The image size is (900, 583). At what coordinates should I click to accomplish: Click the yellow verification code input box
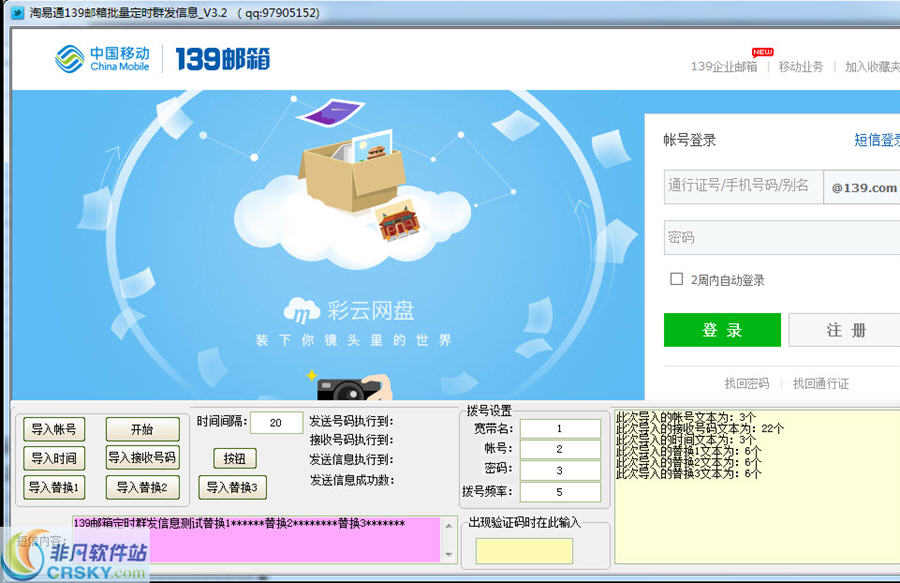(x=524, y=551)
